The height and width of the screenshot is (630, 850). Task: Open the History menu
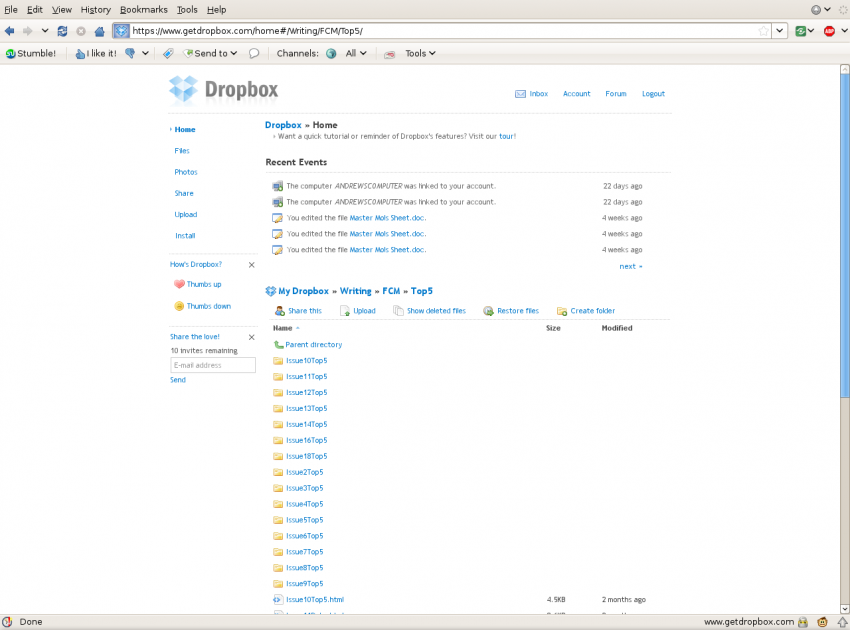click(x=95, y=10)
